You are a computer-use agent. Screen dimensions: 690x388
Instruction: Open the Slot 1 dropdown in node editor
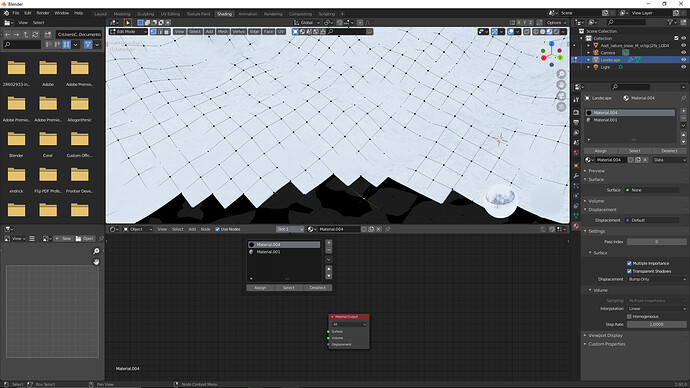[x=290, y=229]
